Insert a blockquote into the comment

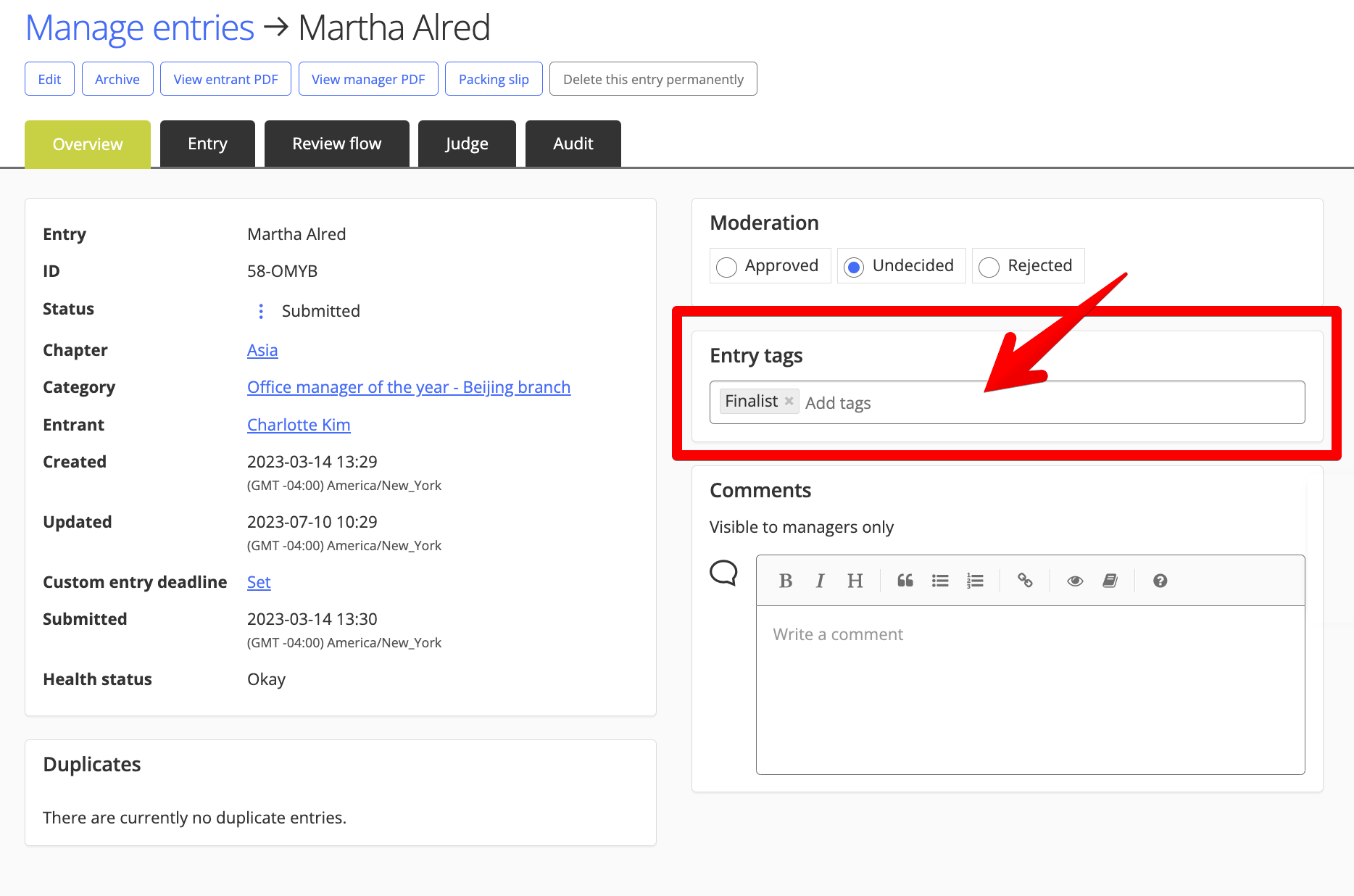click(905, 580)
